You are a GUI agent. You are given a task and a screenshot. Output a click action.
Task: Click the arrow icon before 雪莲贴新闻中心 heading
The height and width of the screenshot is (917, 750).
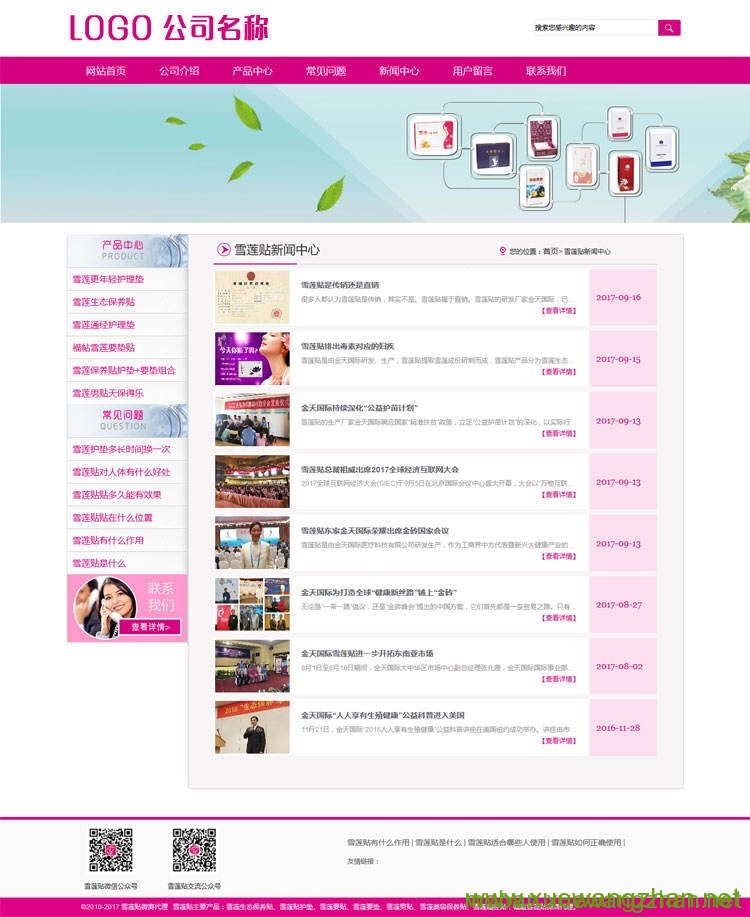tap(222, 250)
